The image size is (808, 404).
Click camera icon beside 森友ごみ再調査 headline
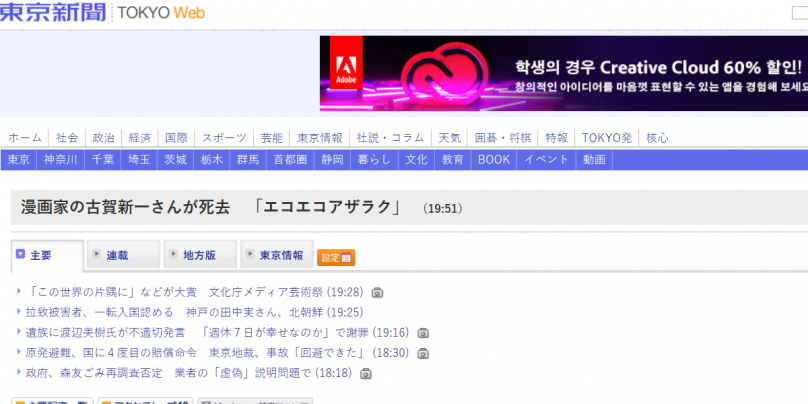click(x=366, y=373)
